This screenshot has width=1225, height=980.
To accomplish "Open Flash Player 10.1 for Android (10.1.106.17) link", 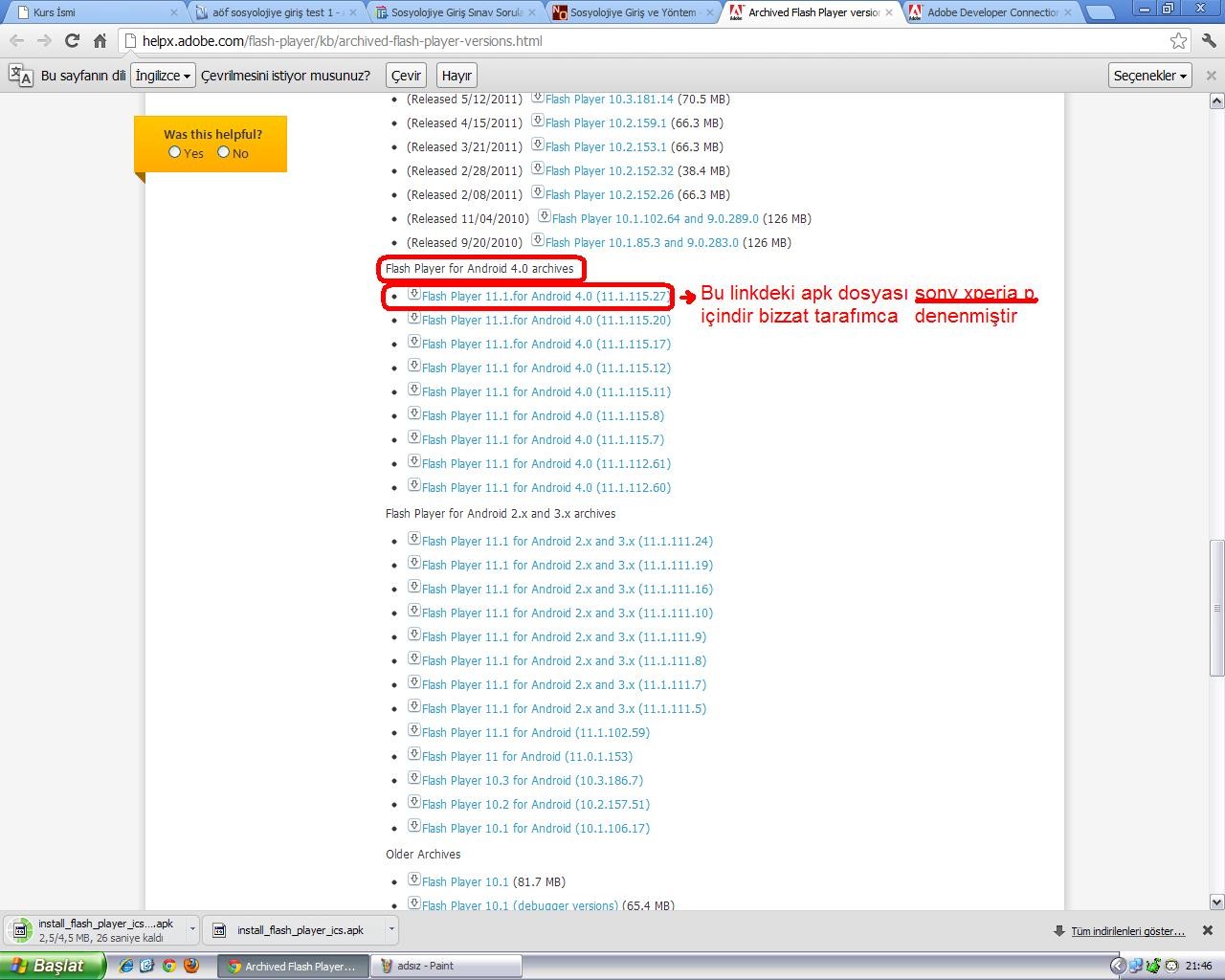I will pos(535,829).
